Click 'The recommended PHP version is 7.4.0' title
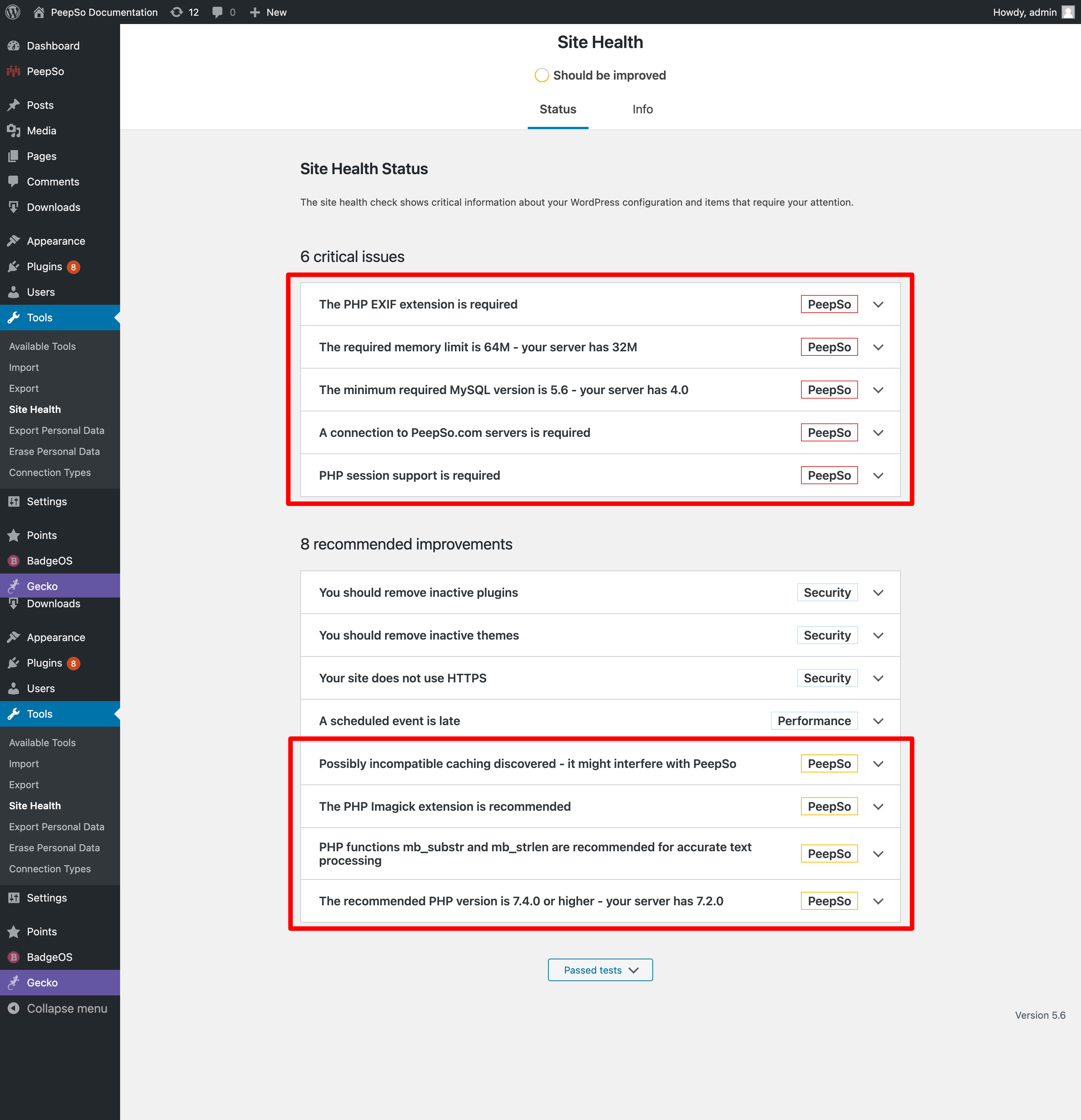The image size is (1081, 1120). click(x=521, y=901)
